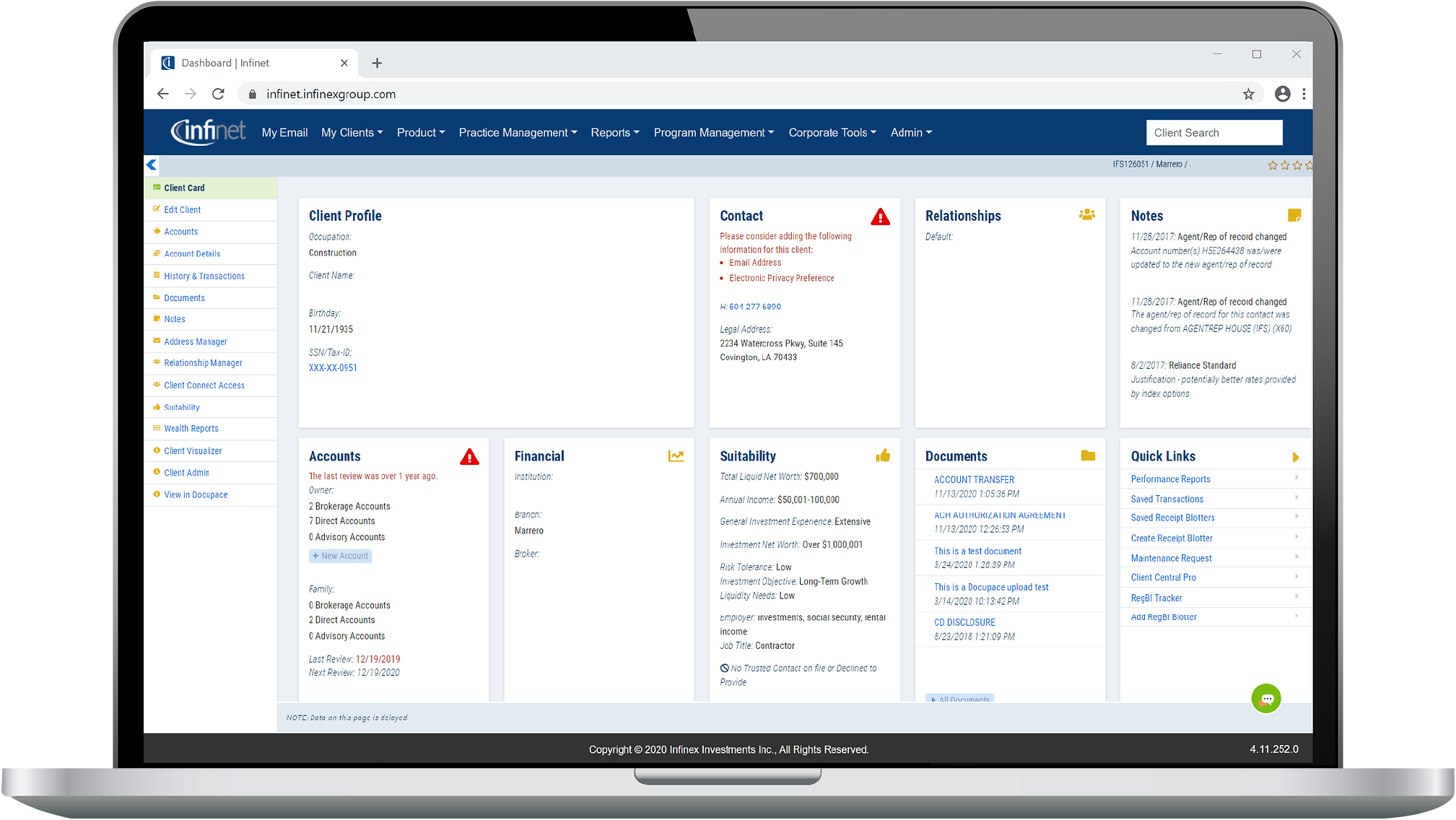The image size is (1456, 820).
Task: Click the Edit Client pencil icon in sidebar
Action: point(157,209)
